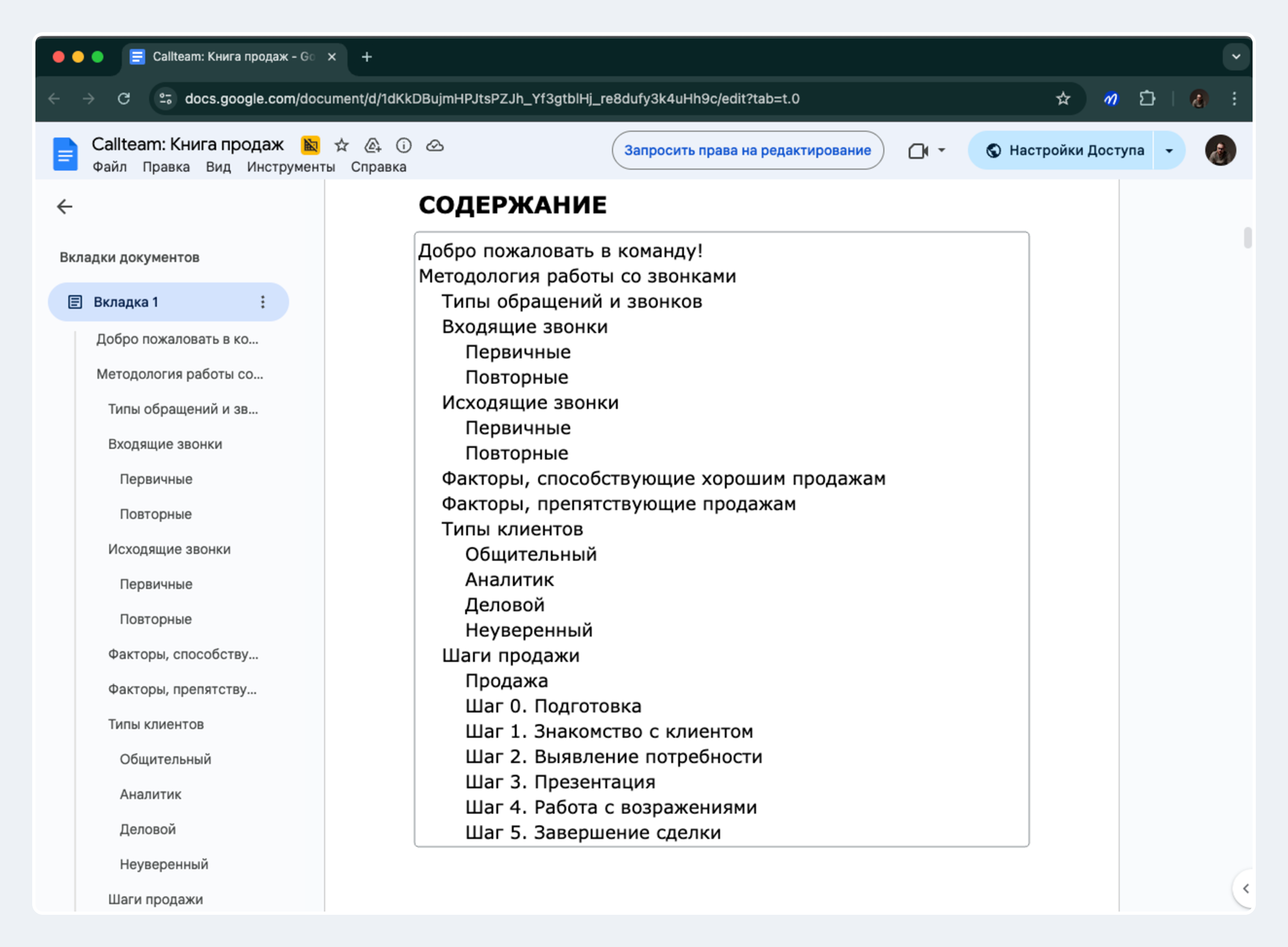Screen dimensions: 1288x947
Task: Follow contents link Методология работы со звонками
Action: [577, 276]
